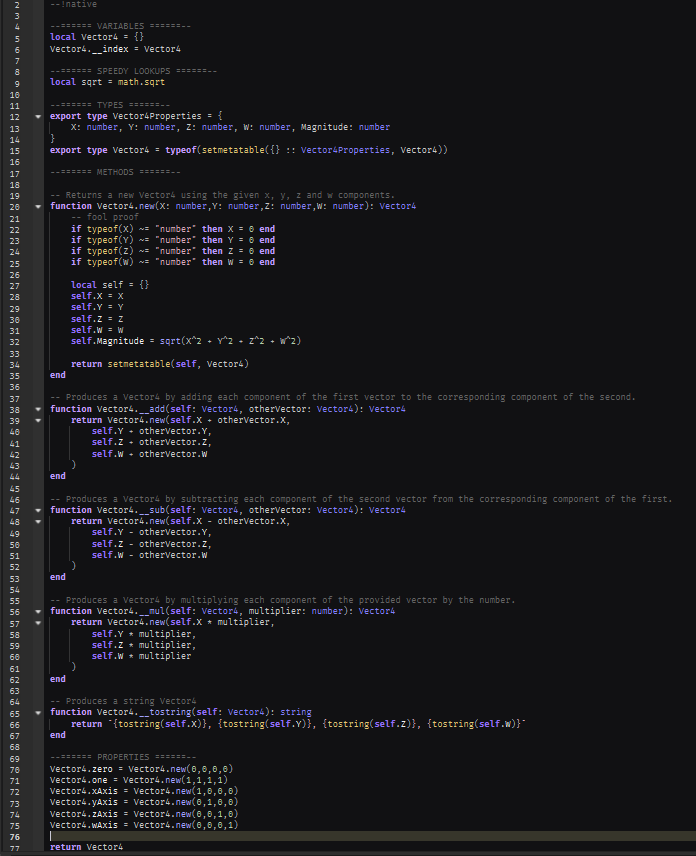Click the 'if typeof(W)' check line
Image resolution: width=696 pixels, height=856 pixels.
(x=173, y=263)
